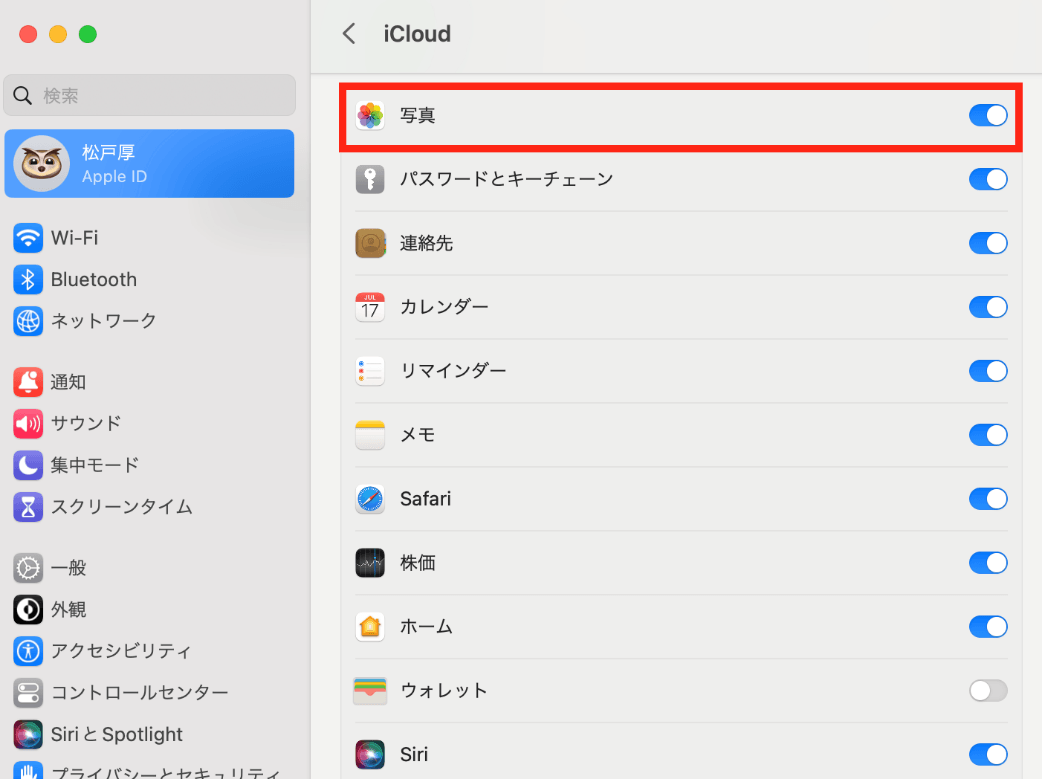
Task: Click the Calendar app icon
Action: pyautogui.click(x=370, y=307)
